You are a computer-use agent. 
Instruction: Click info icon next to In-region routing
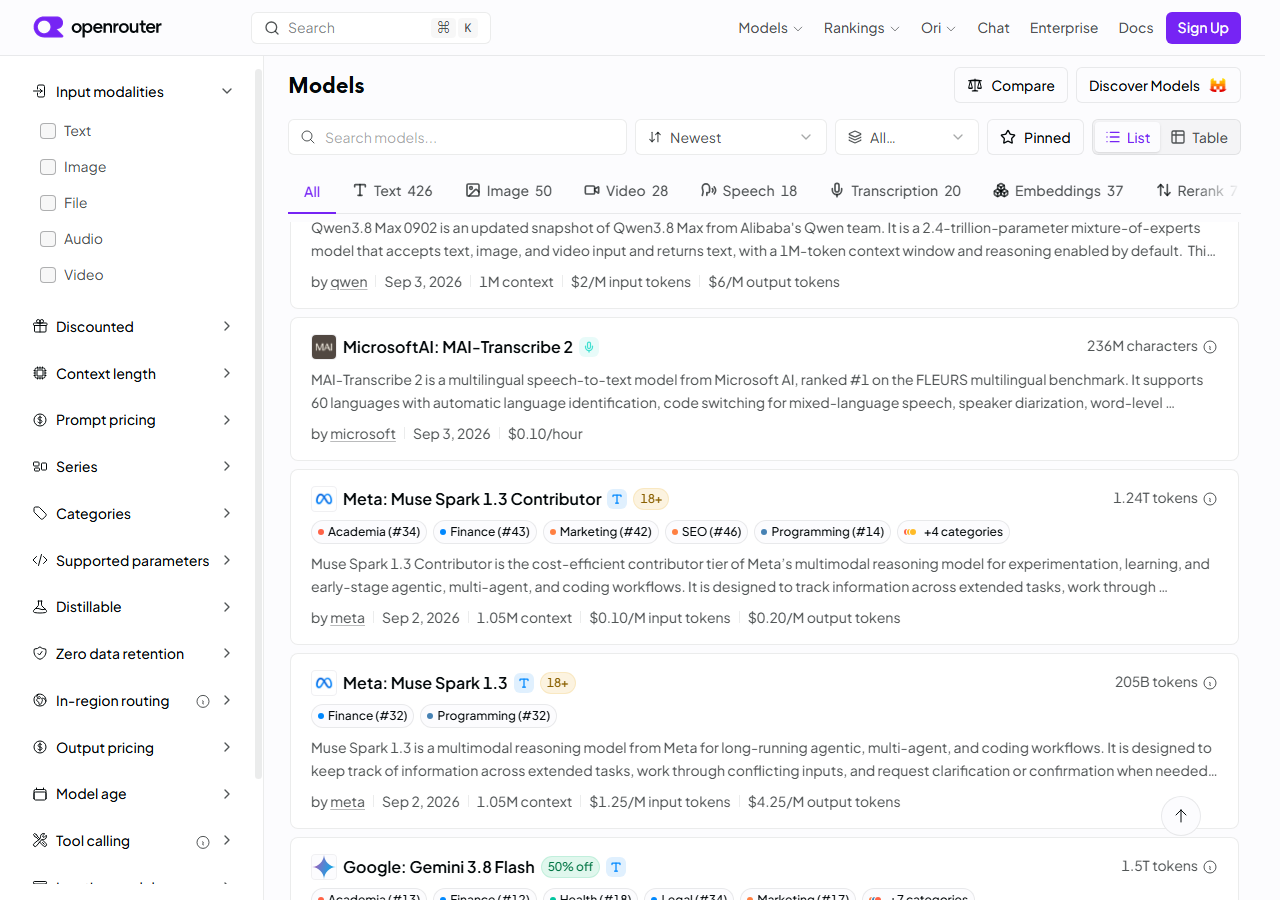click(203, 701)
